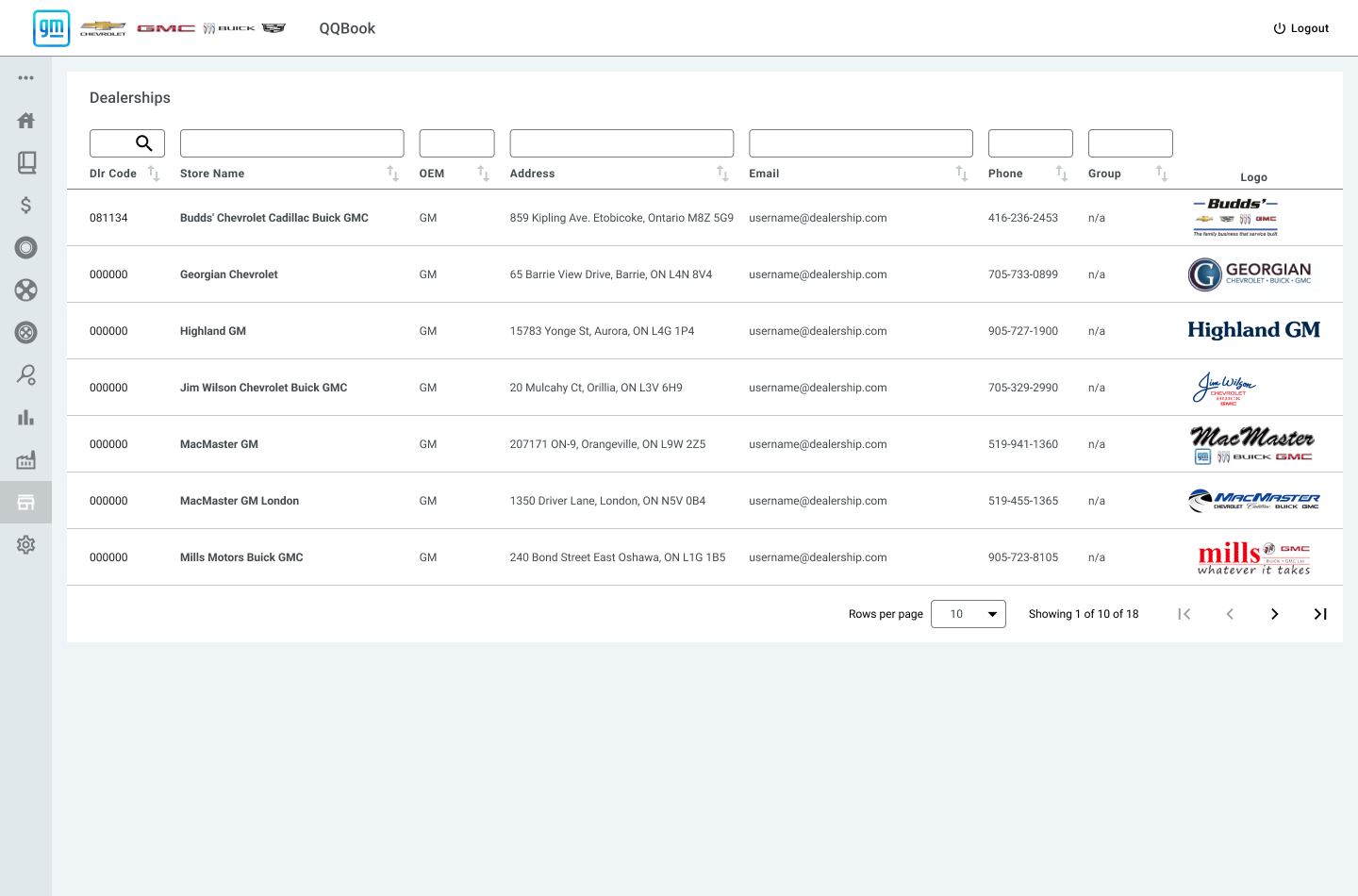Select Budds' Chevrolet Cadillac Buick GMC store name
This screenshot has height=896, width=1358.
[274, 218]
